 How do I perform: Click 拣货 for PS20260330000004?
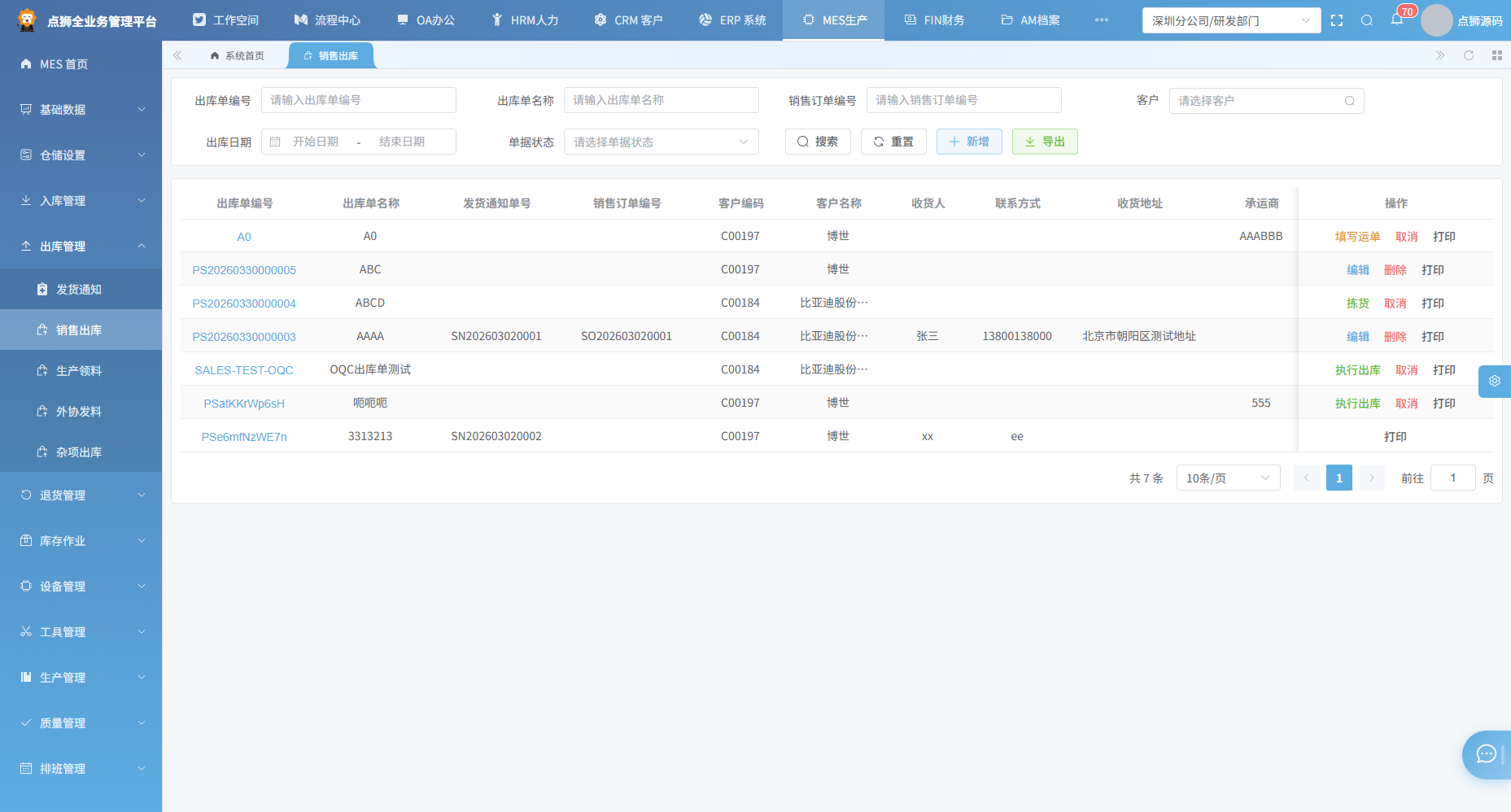[1357, 303]
